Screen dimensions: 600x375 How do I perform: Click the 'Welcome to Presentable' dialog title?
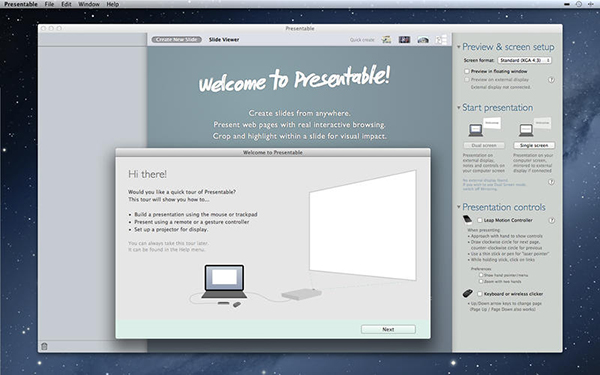coord(273,152)
